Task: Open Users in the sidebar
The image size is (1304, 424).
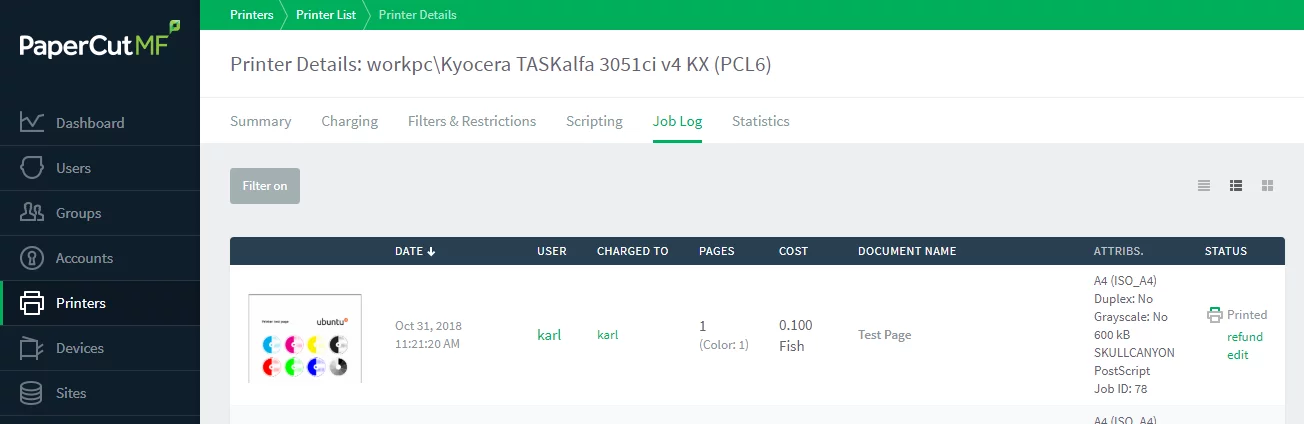Action: [x=100, y=168]
